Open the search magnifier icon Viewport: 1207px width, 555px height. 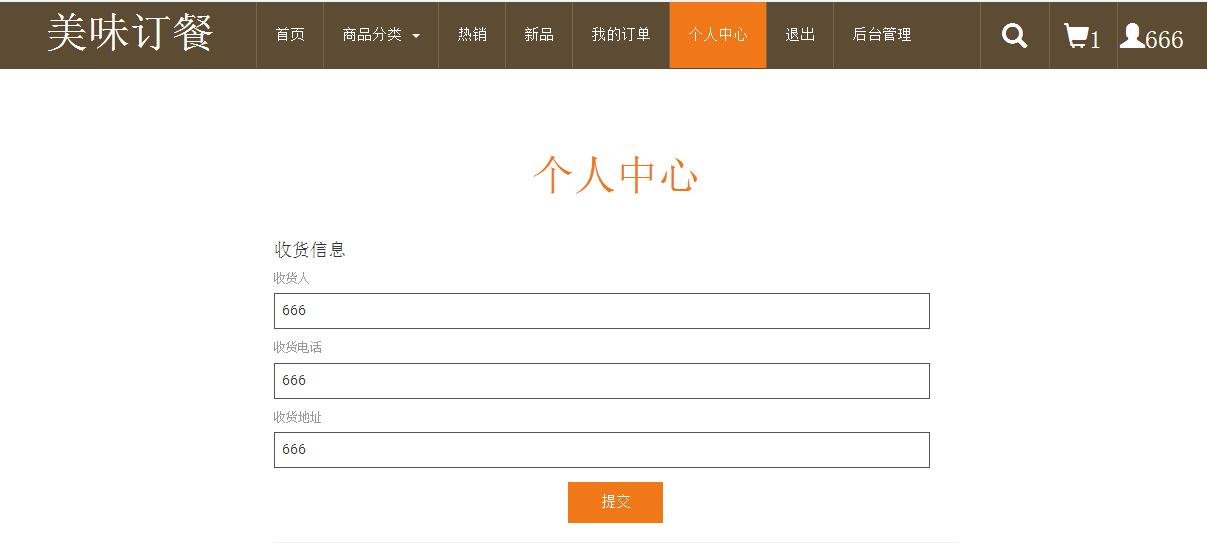click(1014, 36)
